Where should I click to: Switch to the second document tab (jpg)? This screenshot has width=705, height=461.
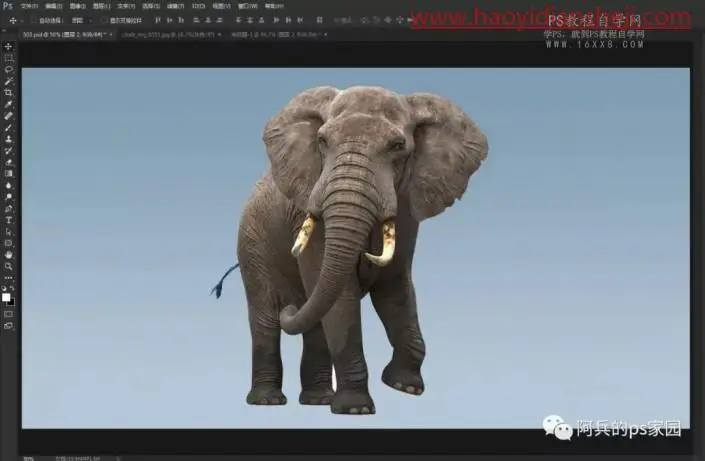point(169,35)
